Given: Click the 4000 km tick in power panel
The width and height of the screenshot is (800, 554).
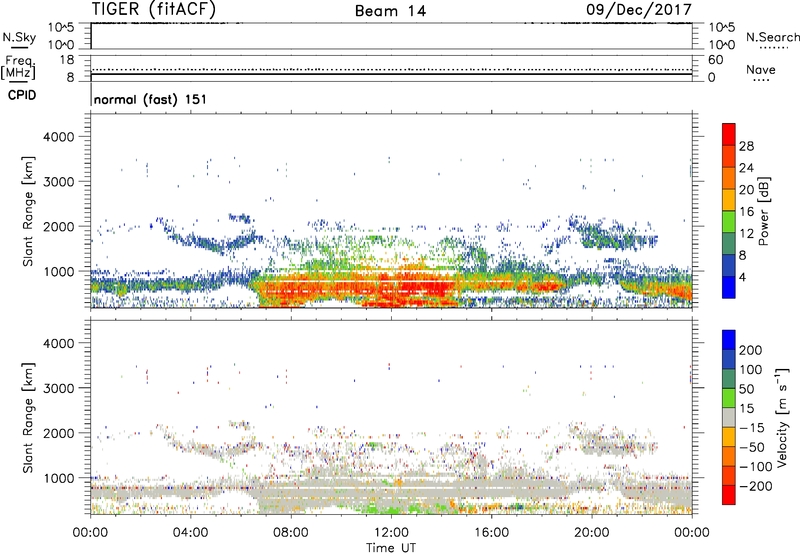Looking at the screenshot, I should [x=58, y=137].
